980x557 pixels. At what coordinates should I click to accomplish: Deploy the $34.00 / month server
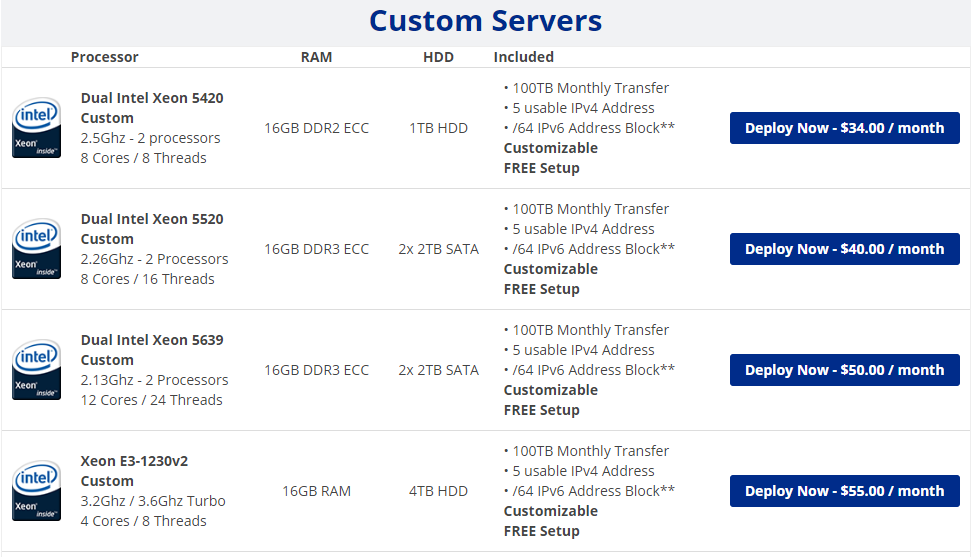(x=844, y=128)
